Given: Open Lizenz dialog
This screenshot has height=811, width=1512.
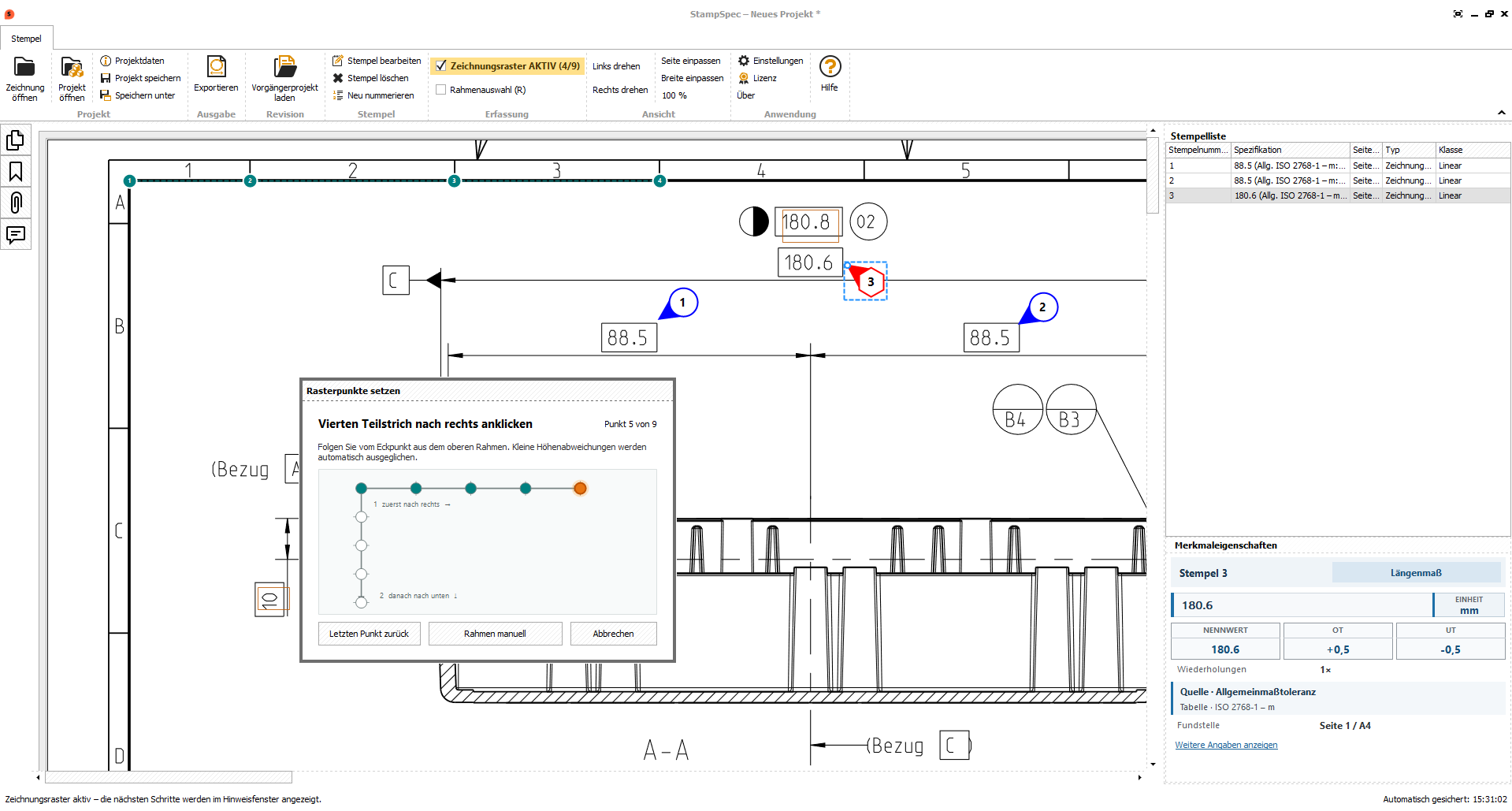Looking at the screenshot, I should coord(757,78).
